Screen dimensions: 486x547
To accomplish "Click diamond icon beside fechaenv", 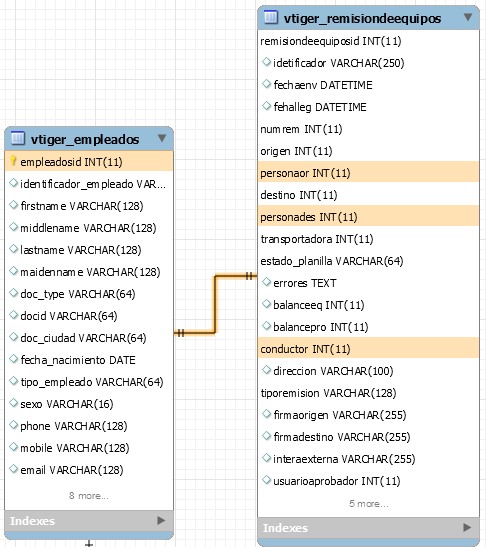I will click(x=267, y=84).
